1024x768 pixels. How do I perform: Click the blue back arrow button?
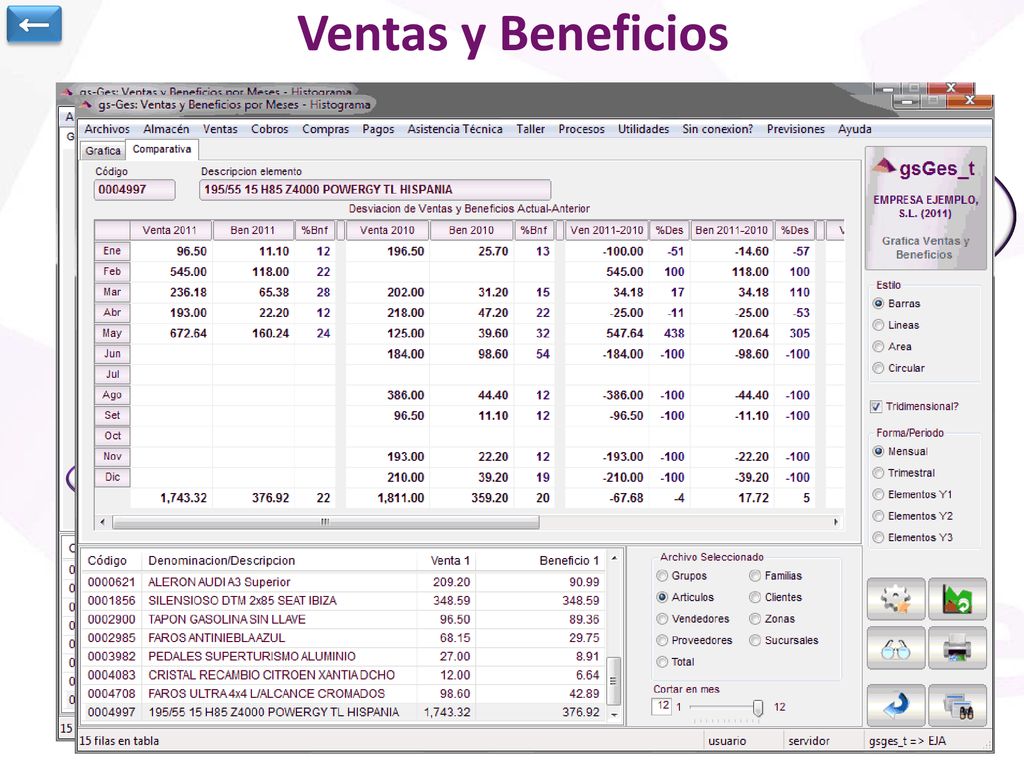click(34, 25)
